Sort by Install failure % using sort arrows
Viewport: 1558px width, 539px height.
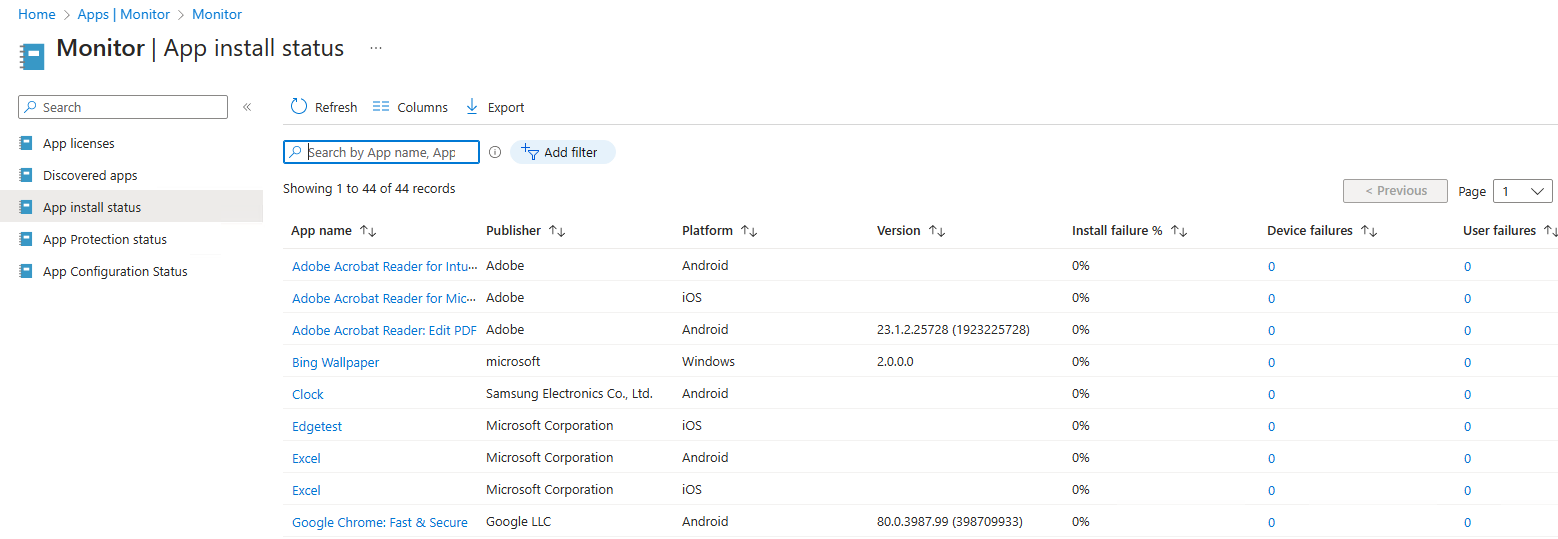[1179, 231]
